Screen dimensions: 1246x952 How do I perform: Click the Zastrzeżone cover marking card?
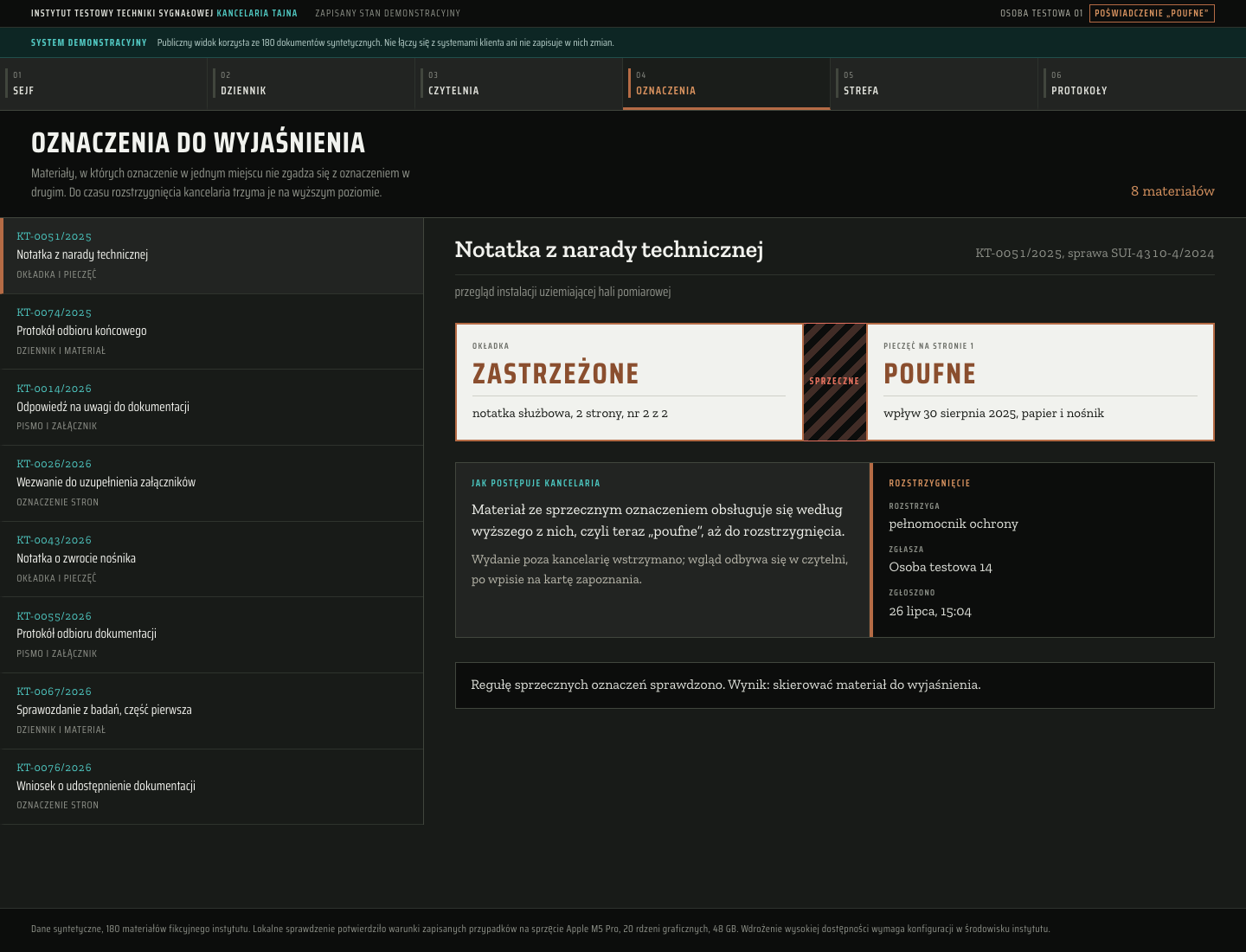pos(629,382)
